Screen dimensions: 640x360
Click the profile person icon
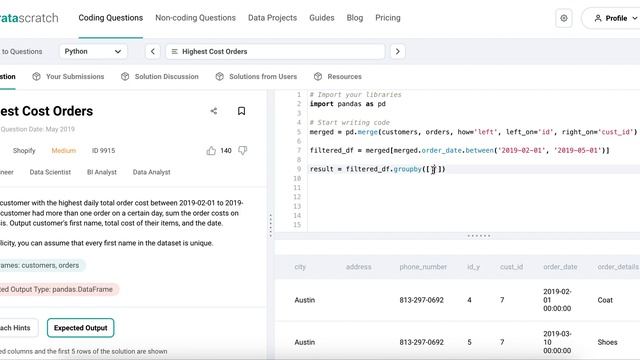pos(598,18)
